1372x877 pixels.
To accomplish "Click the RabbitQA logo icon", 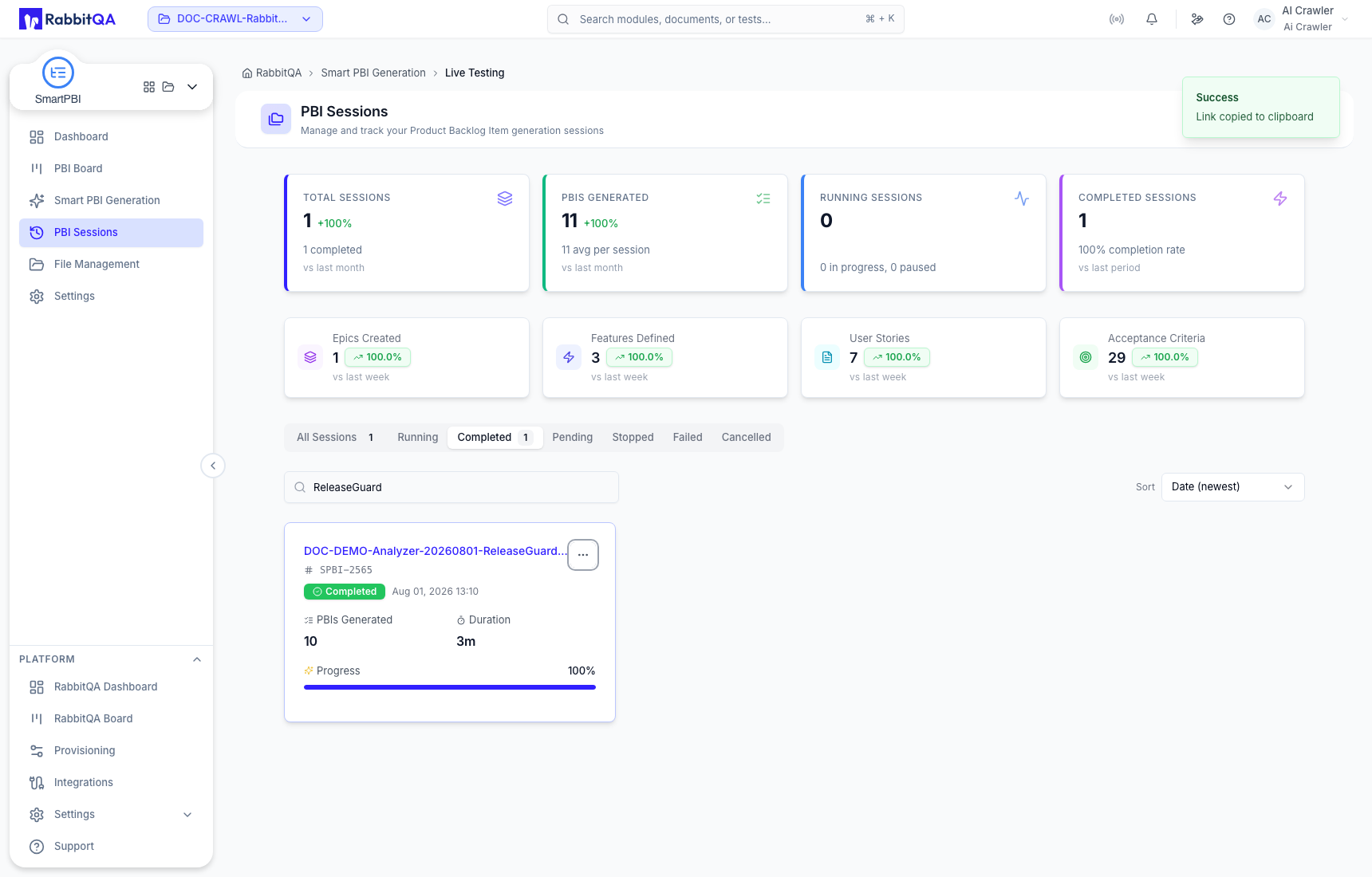I will (30, 19).
